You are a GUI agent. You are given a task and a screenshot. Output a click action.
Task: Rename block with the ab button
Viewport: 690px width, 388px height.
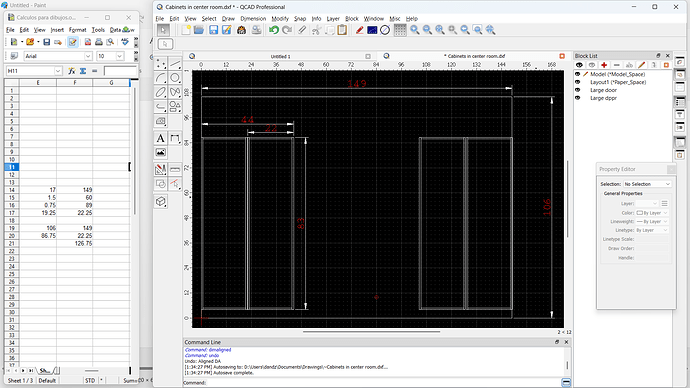[629, 65]
